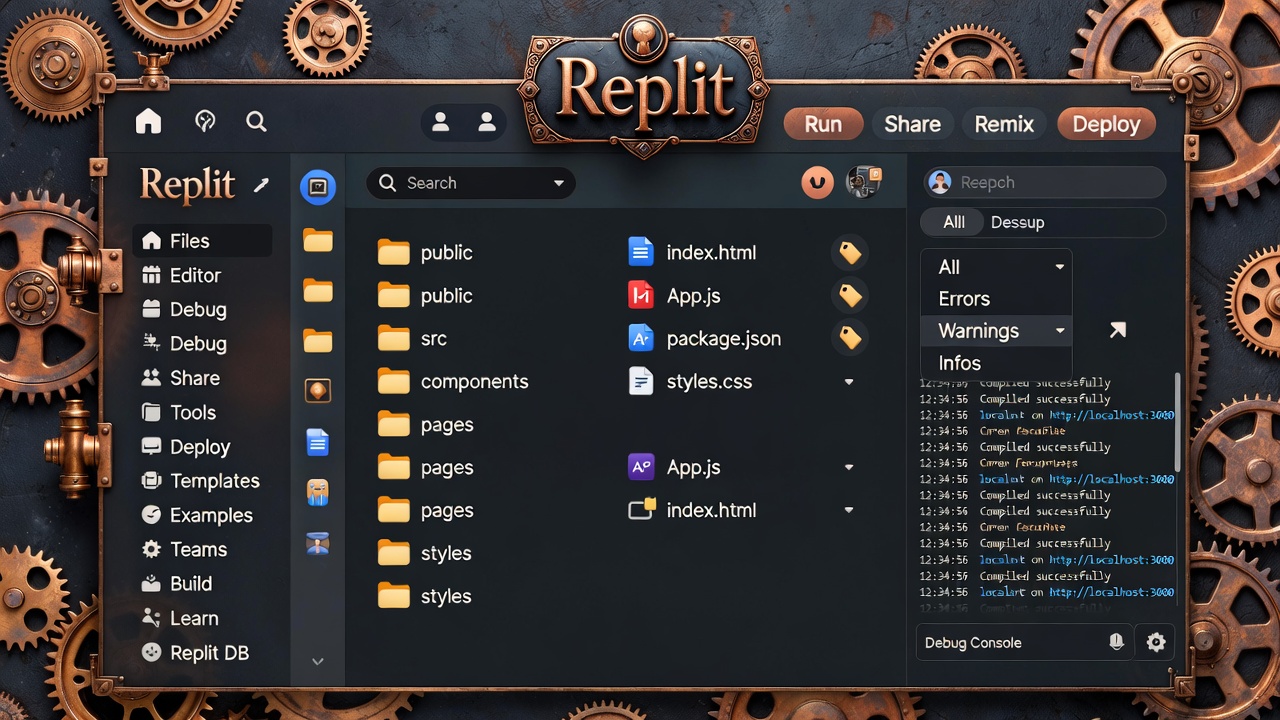
Task: Open the All log level dropdown
Action: pos(995,267)
